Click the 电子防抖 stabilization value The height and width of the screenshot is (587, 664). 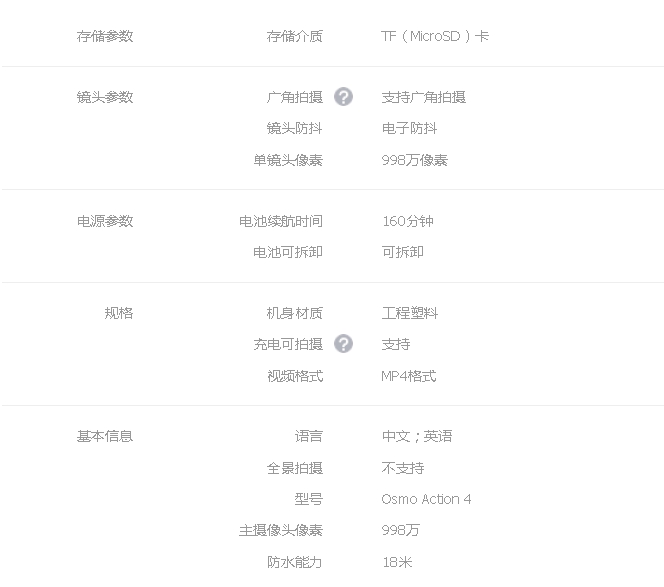[x=409, y=128]
